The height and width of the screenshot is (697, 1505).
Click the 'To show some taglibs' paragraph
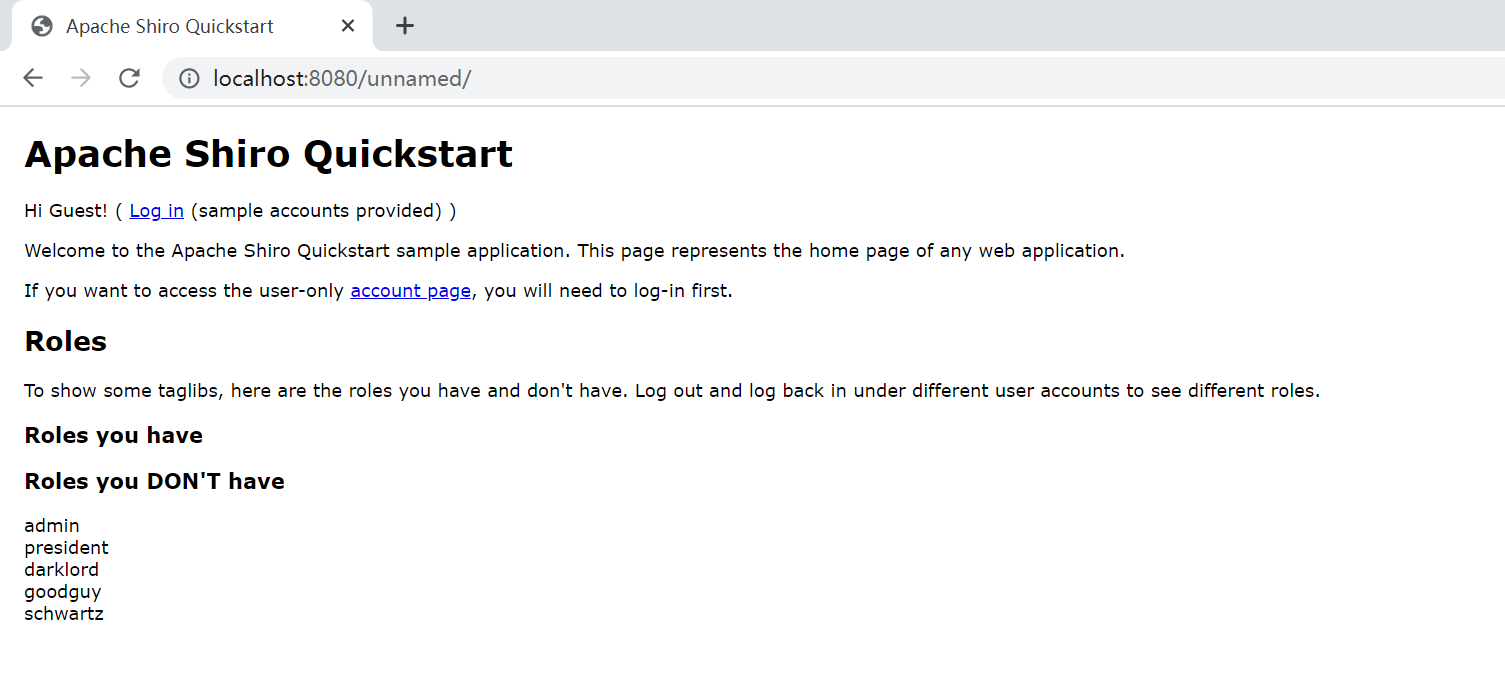(672, 391)
